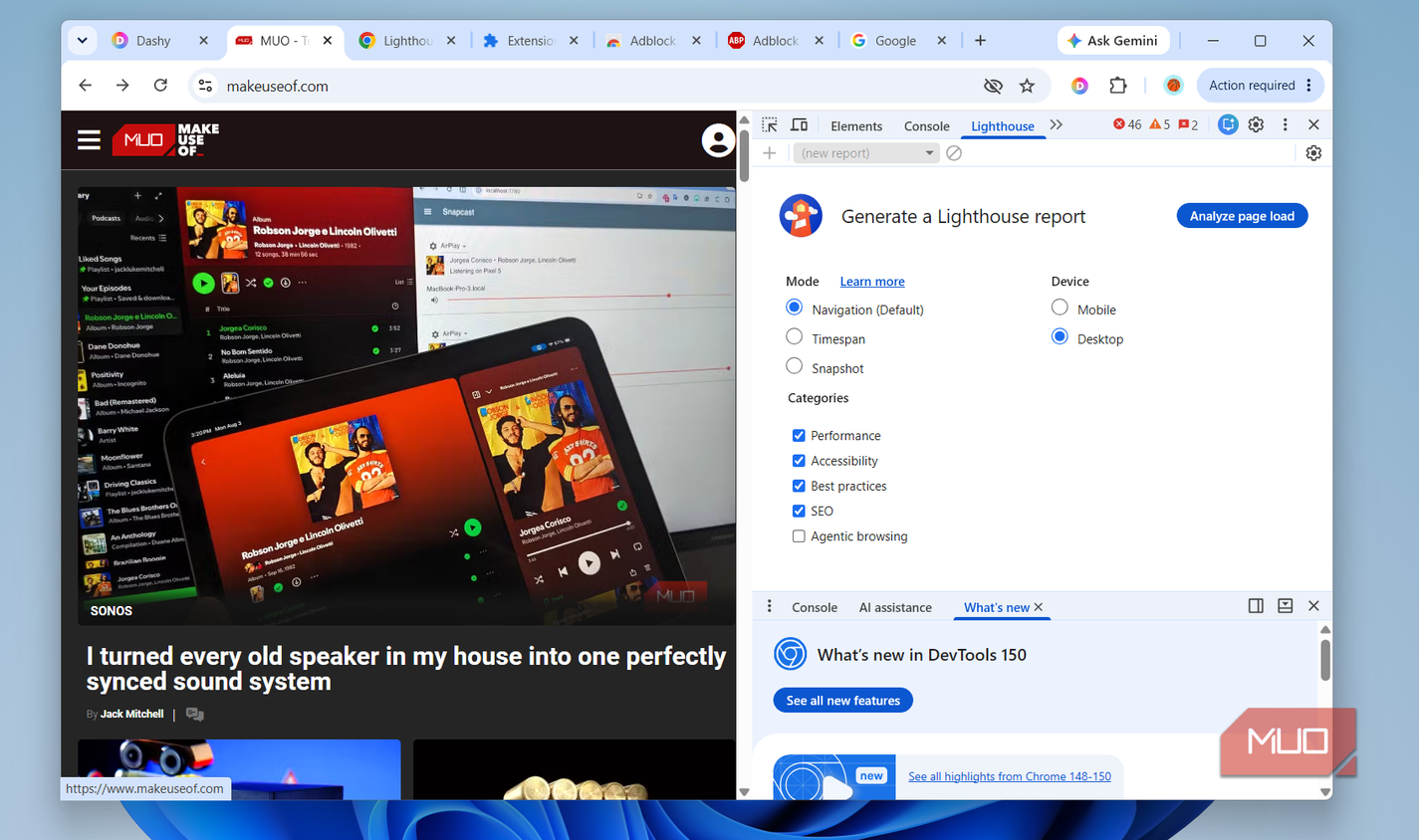Image resolution: width=1419 pixels, height=840 pixels.
Task: Click the Ask Gemini button
Action: [1112, 41]
